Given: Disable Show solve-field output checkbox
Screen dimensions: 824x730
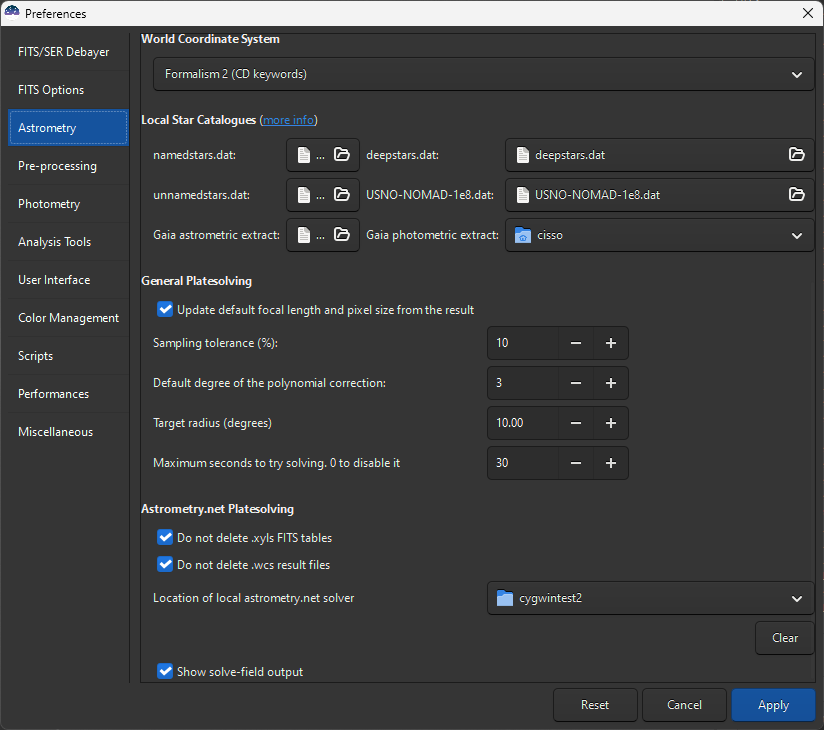Looking at the screenshot, I should [166, 671].
